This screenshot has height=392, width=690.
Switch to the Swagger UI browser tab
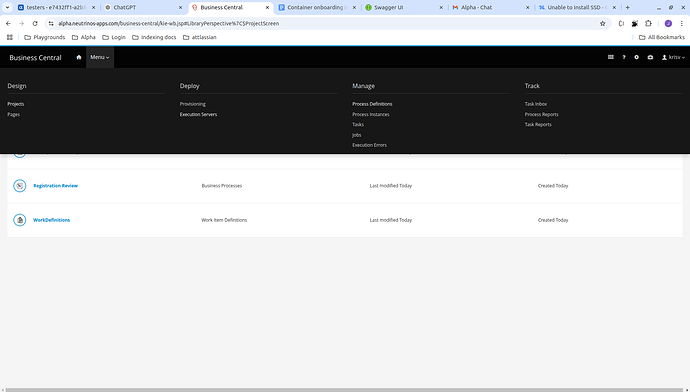[403, 7]
